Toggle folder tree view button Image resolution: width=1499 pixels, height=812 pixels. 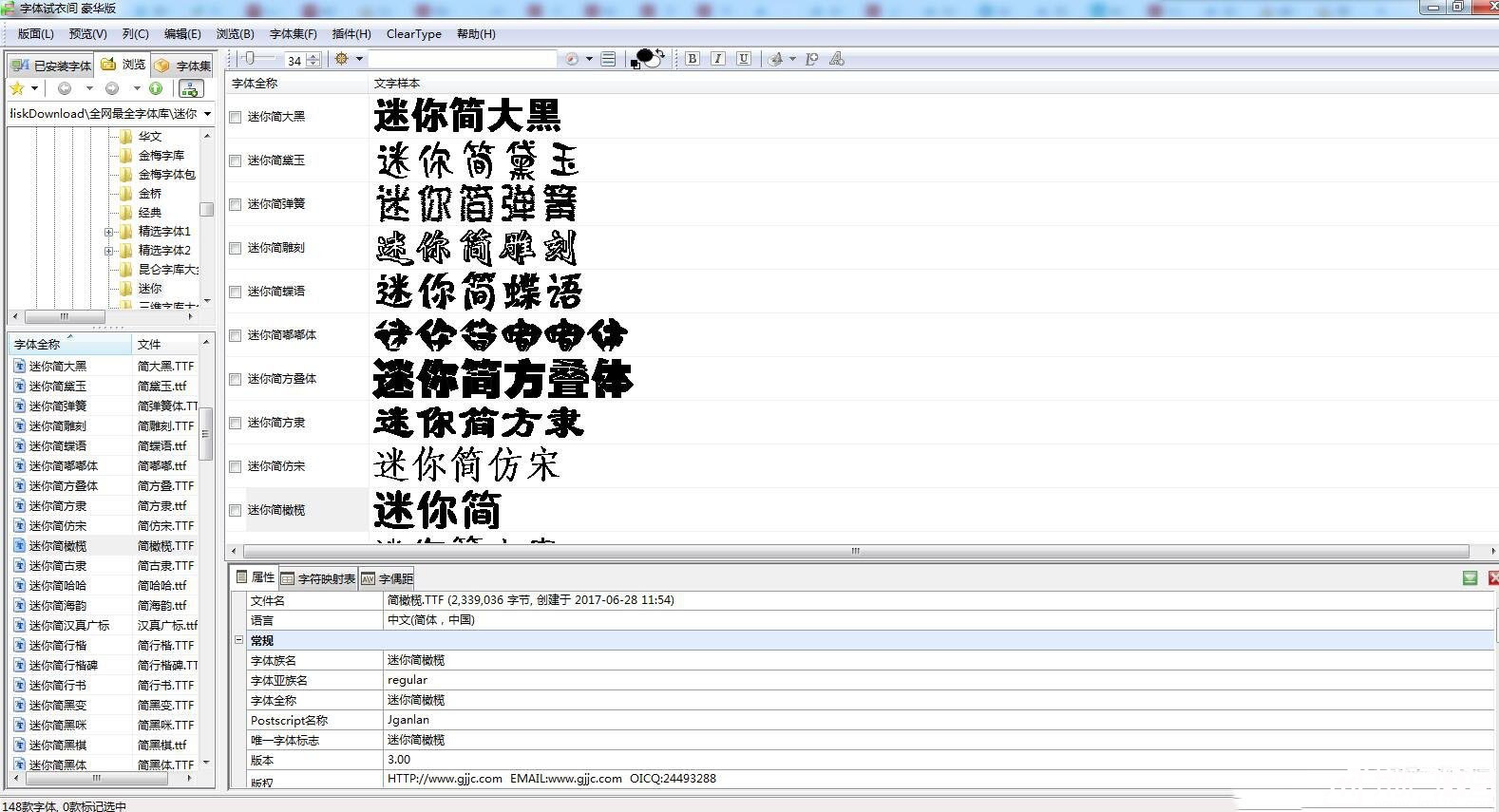(x=191, y=88)
